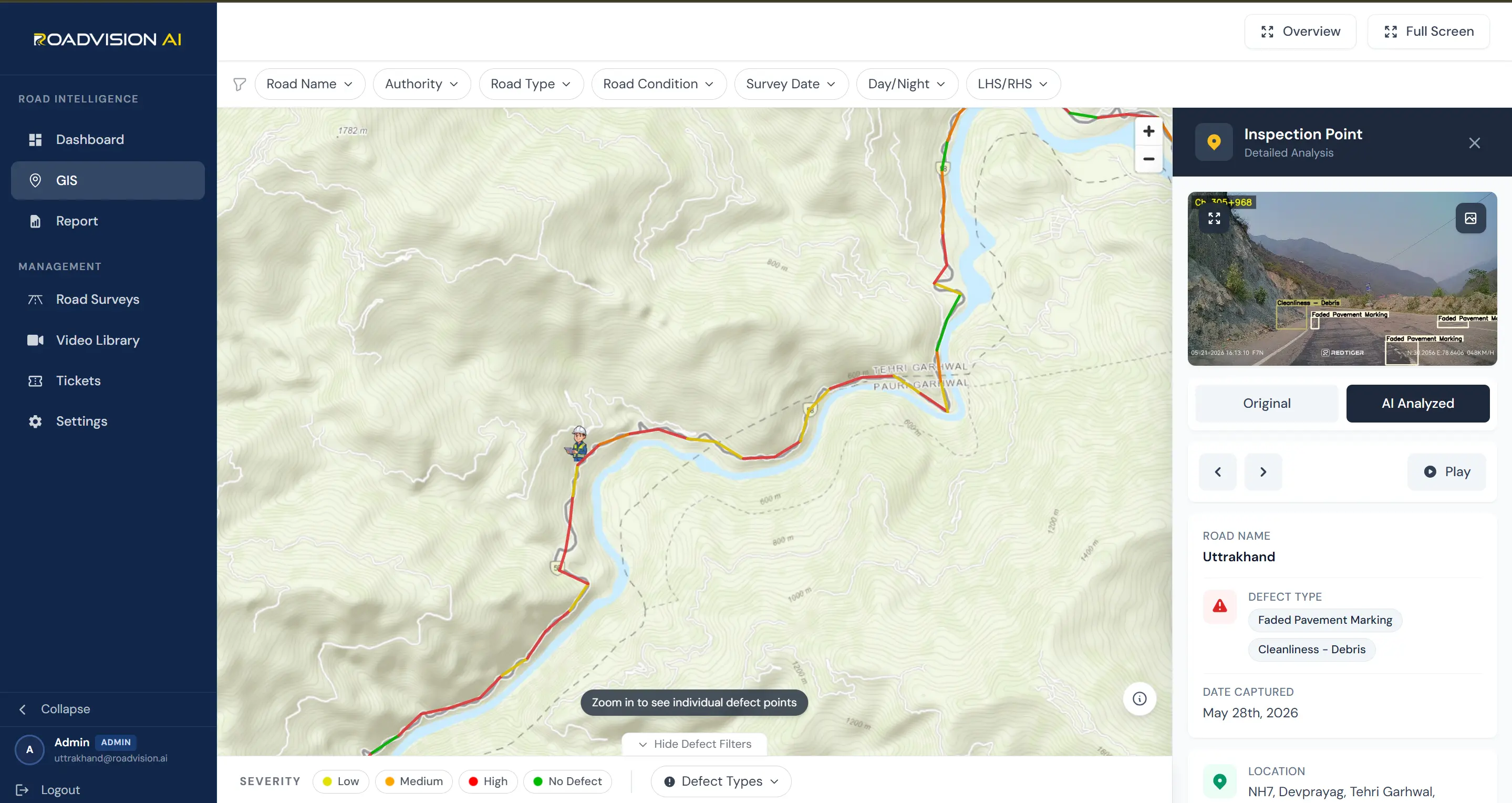The image size is (1512, 803).
Task: Toggle No Defect severity filter
Action: pyautogui.click(x=567, y=782)
